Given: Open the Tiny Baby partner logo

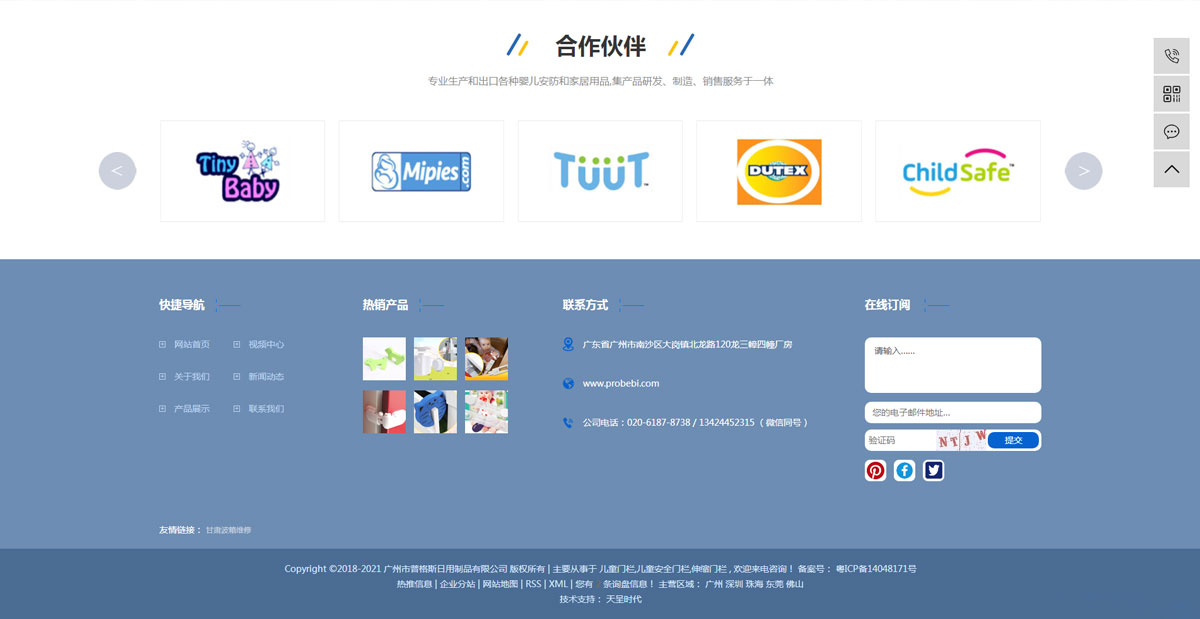Looking at the screenshot, I should (x=242, y=171).
